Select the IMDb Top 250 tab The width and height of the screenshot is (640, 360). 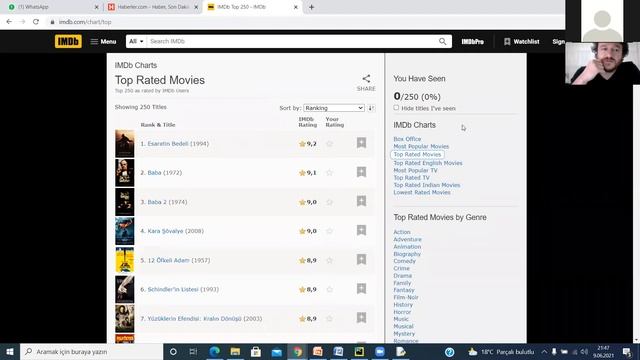point(252,7)
